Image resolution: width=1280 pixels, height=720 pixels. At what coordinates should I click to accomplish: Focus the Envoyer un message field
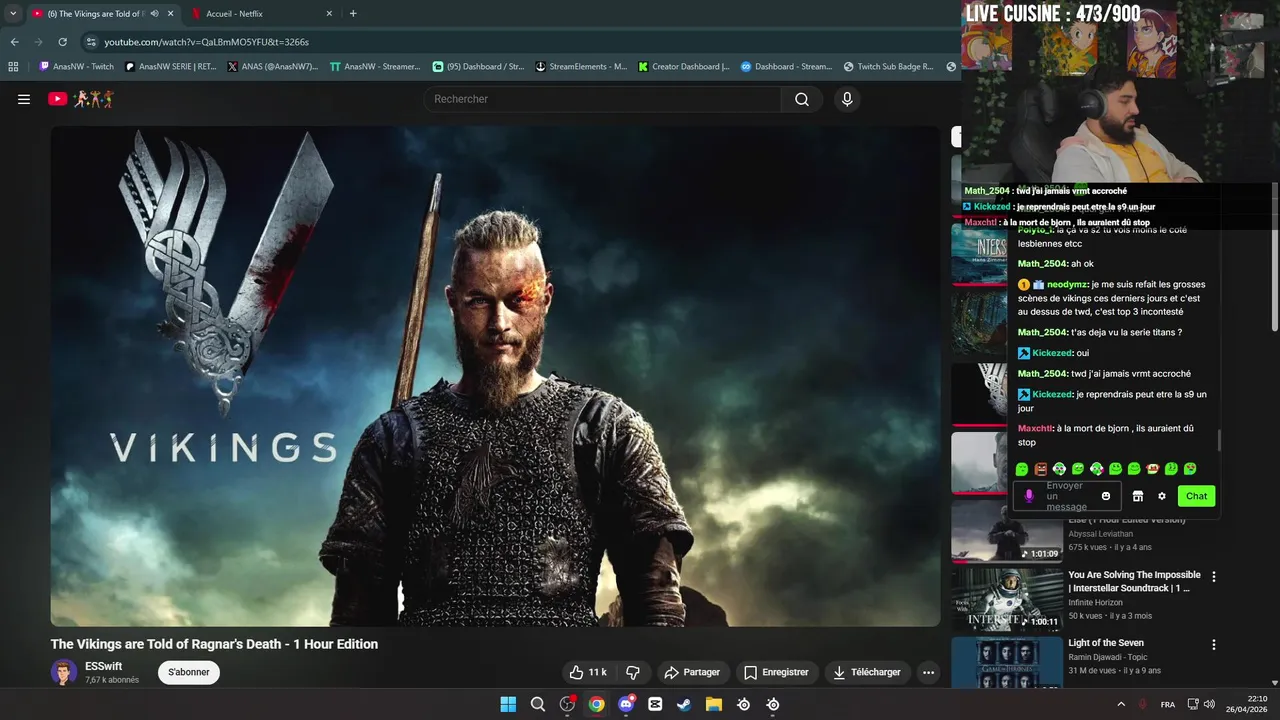pos(1067,496)
